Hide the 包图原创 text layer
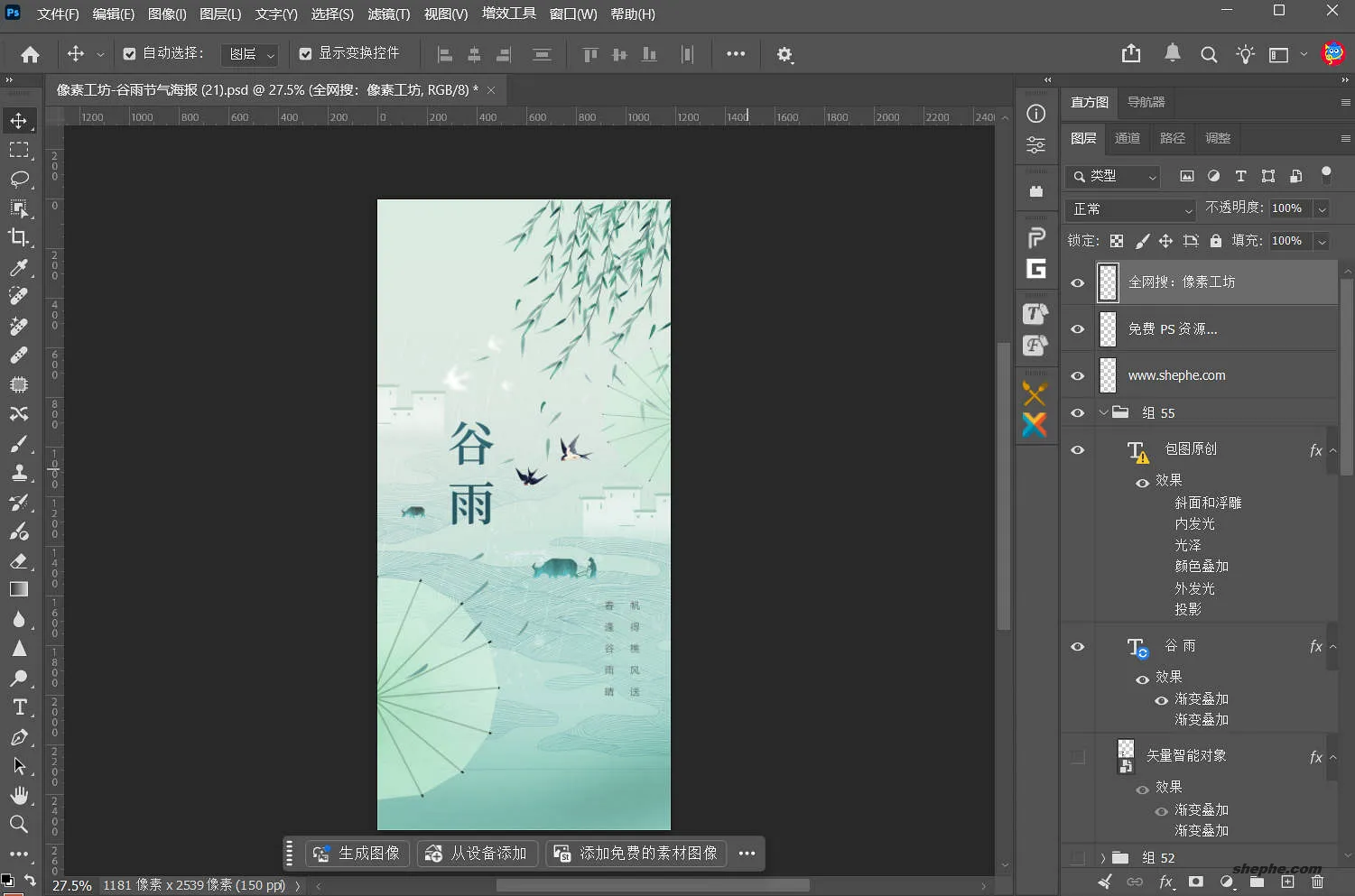1355x896 pixels. [1078, 449]
